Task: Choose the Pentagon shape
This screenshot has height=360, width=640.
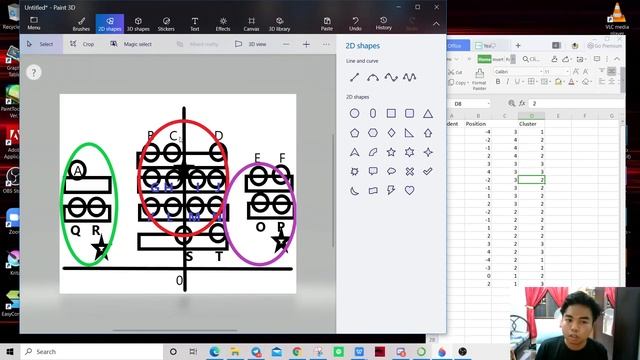Action: 354,133
